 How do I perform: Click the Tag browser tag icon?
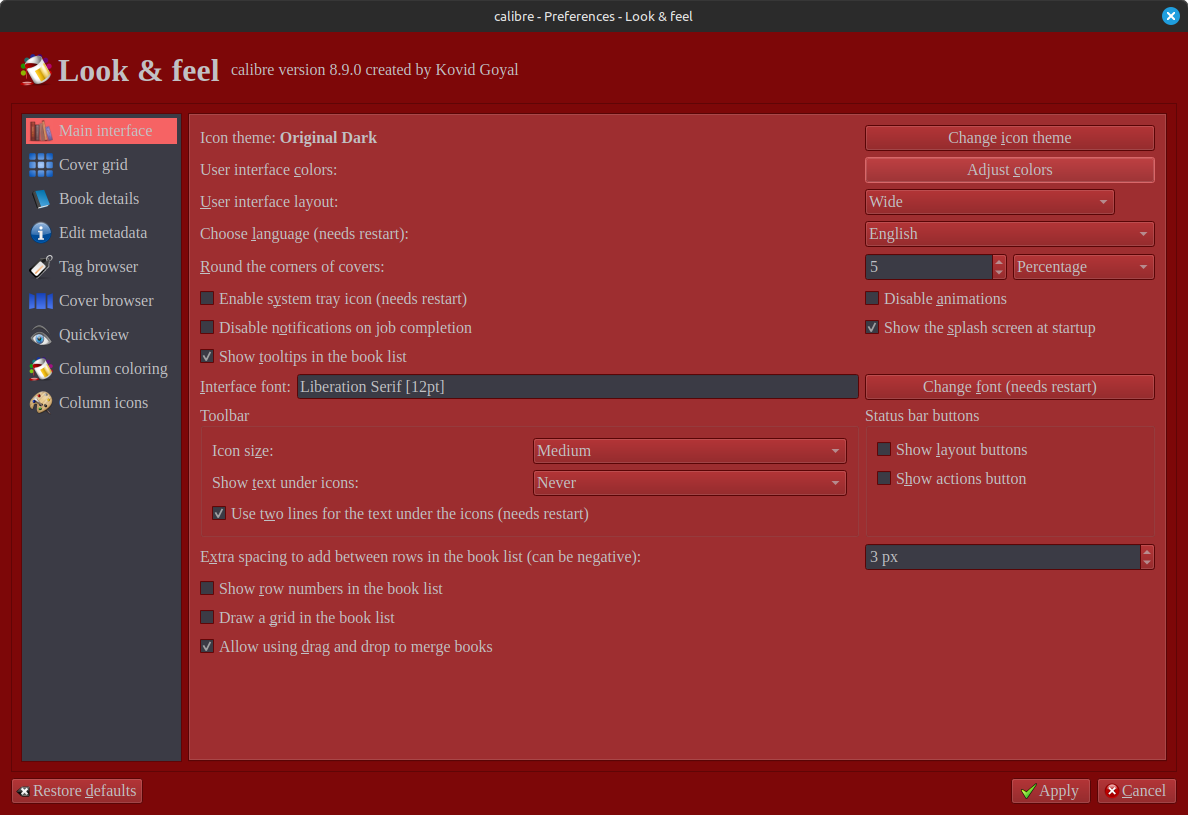tap(41, 267)
